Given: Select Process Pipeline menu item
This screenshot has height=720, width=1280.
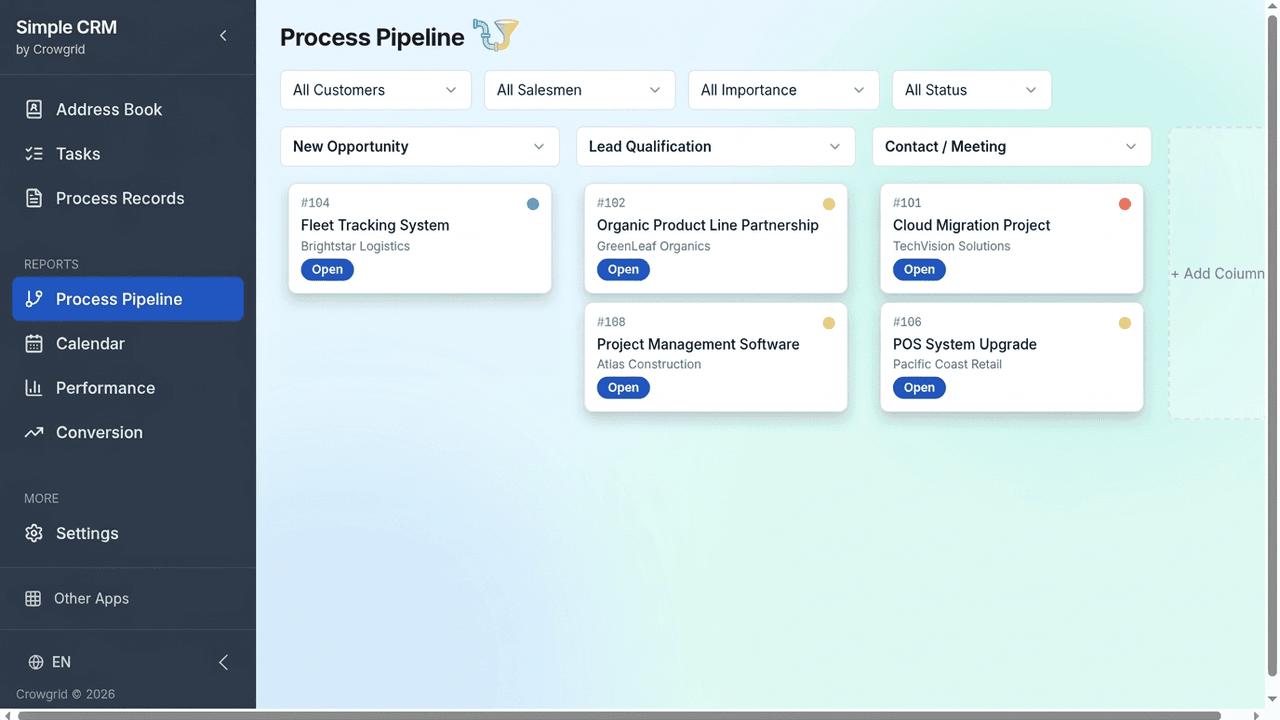Looking at the screenshot, I should click(128, 299).
